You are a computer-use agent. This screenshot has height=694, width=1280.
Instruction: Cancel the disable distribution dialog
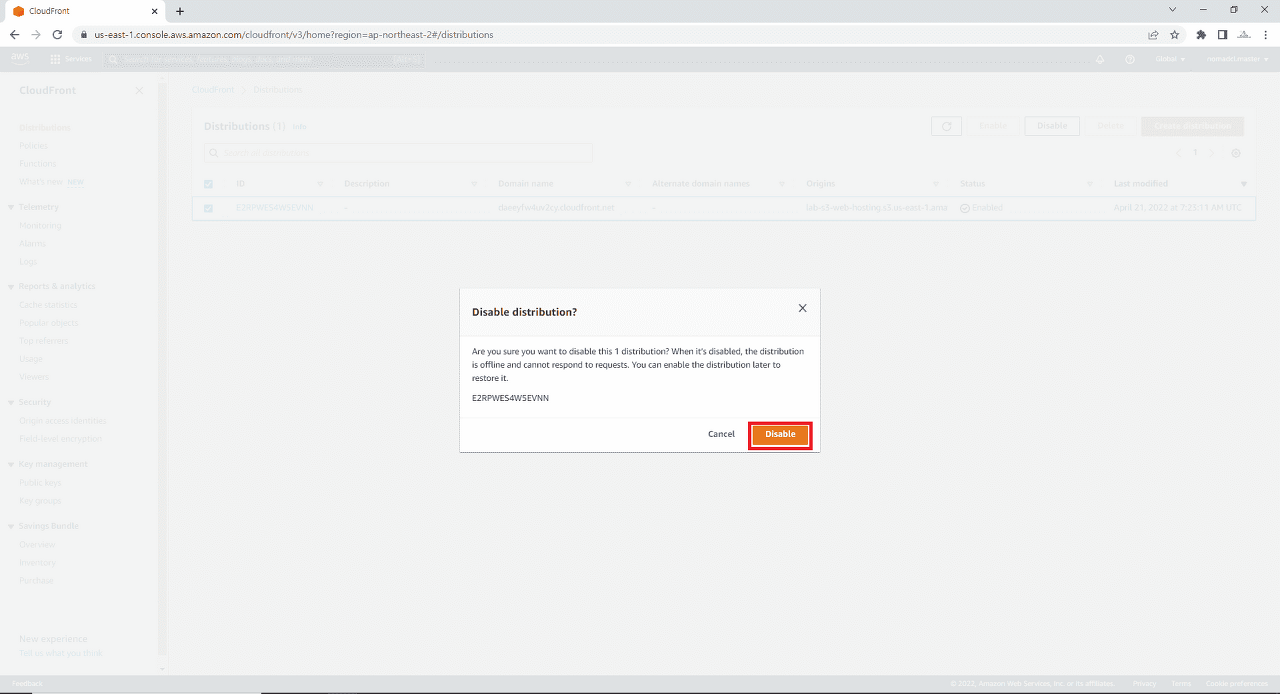click(721, 434)
